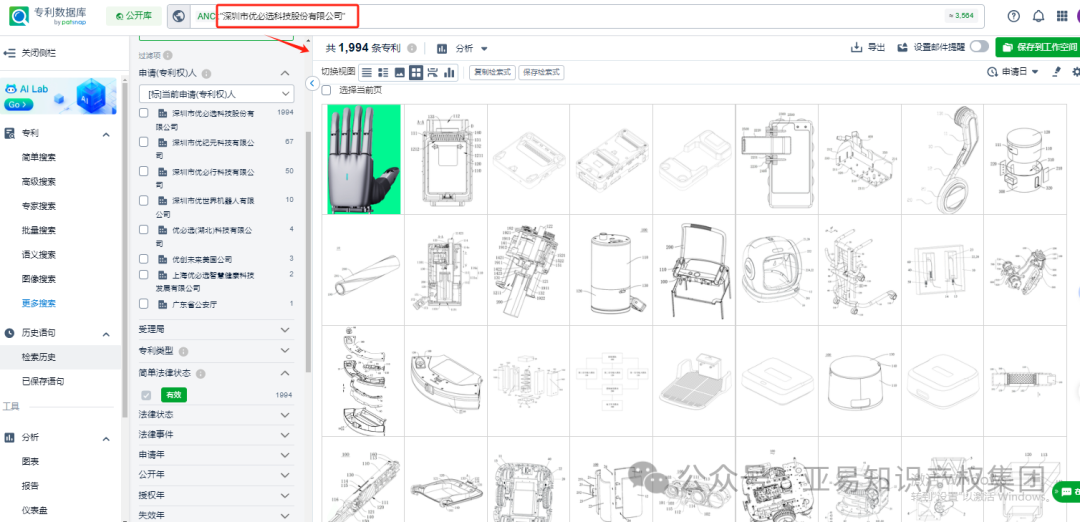Collapse the 申请(专利权)人 filter section

click(x=284, y=73)
